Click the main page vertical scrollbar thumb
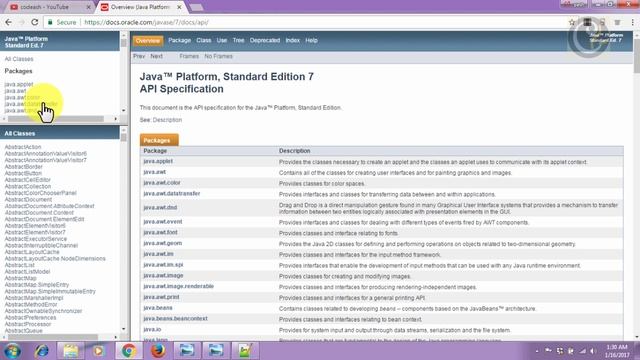The image size is (640, 360). pyautogui.click(x=637, y=56)
